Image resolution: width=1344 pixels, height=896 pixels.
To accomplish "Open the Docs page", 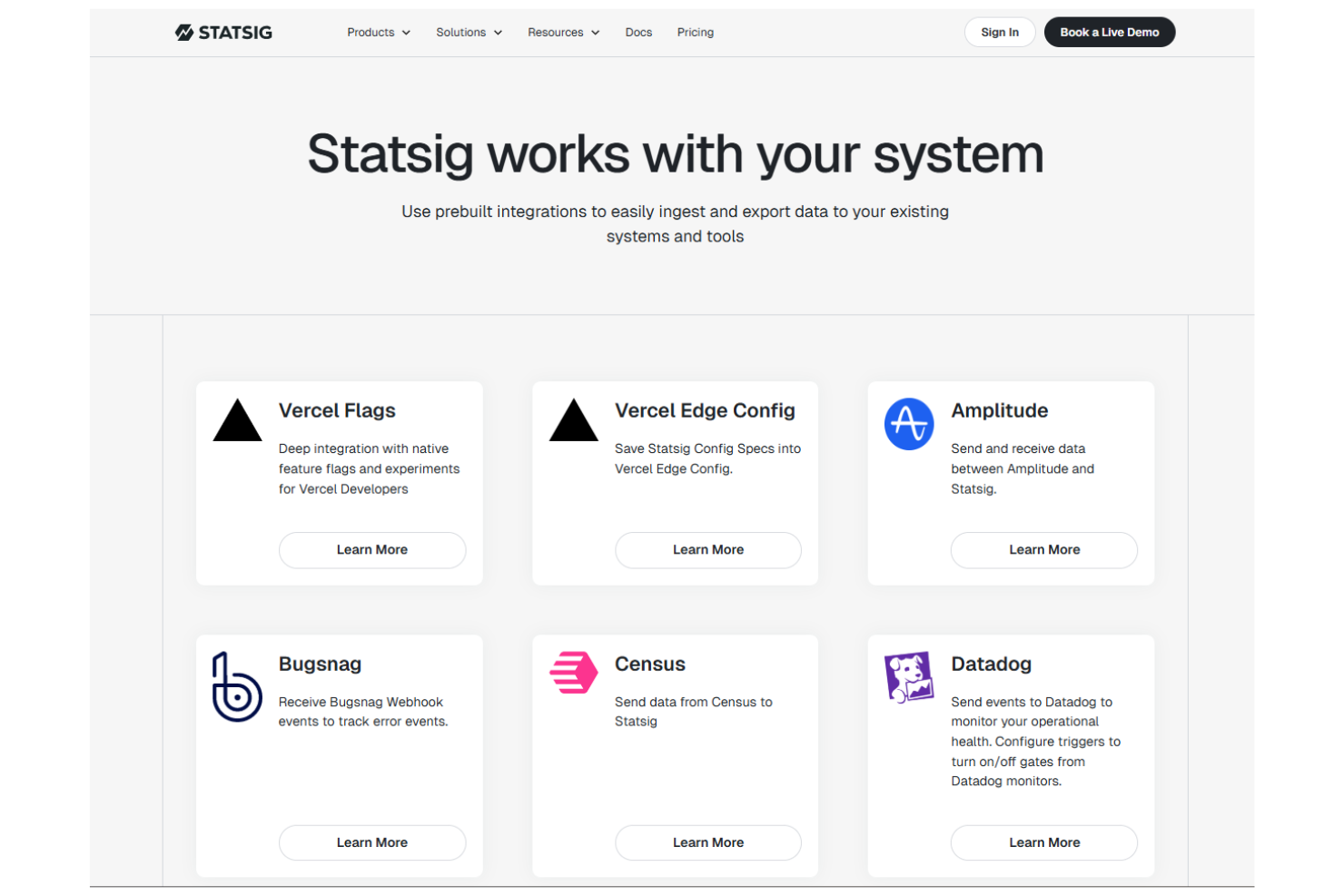I will [638, 33].
